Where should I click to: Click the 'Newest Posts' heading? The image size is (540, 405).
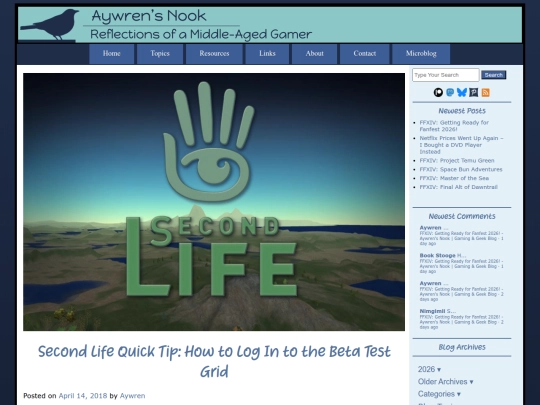[462, 111]
